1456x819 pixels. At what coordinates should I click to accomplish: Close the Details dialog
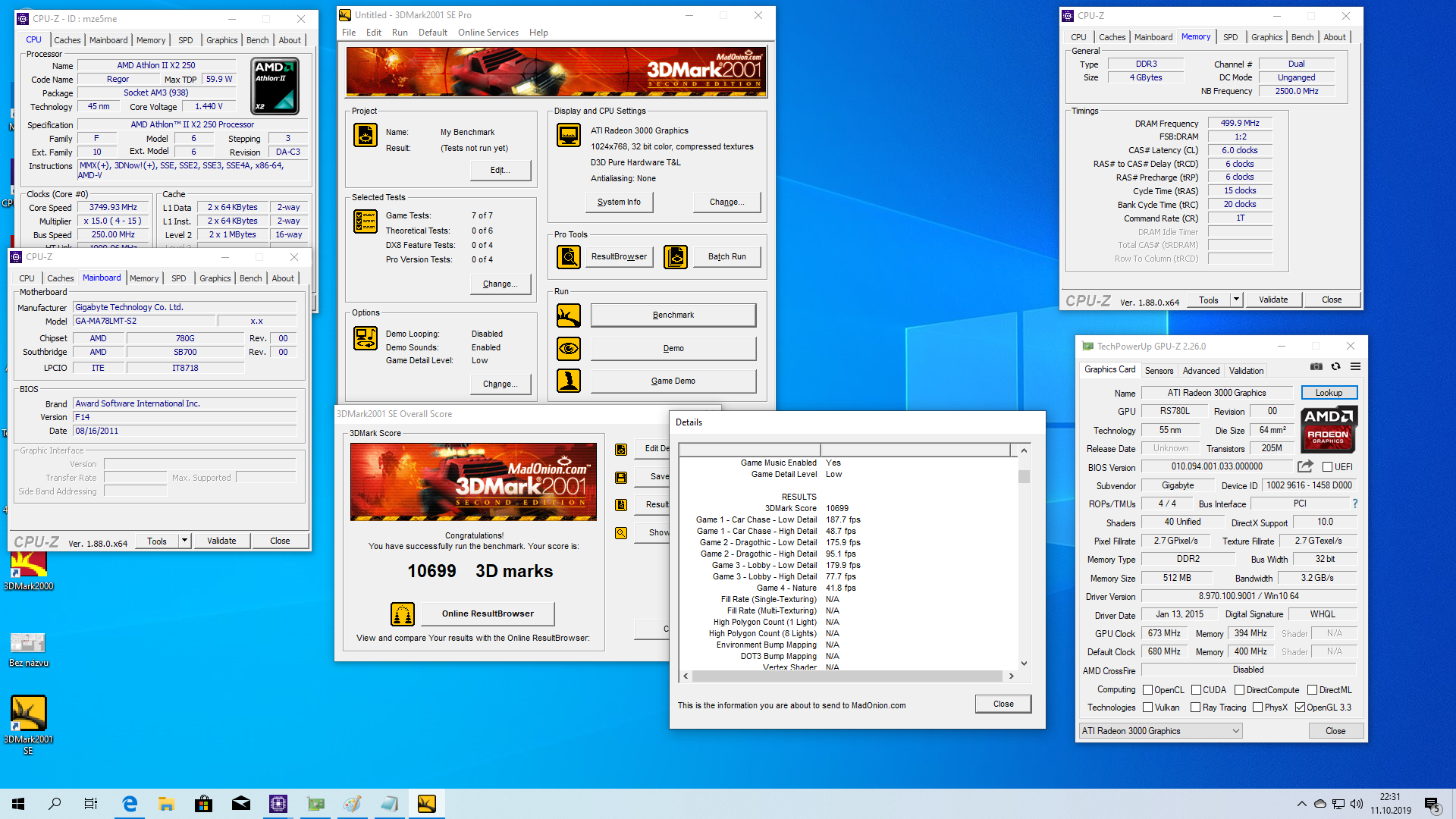click(x=1003, y=704)
